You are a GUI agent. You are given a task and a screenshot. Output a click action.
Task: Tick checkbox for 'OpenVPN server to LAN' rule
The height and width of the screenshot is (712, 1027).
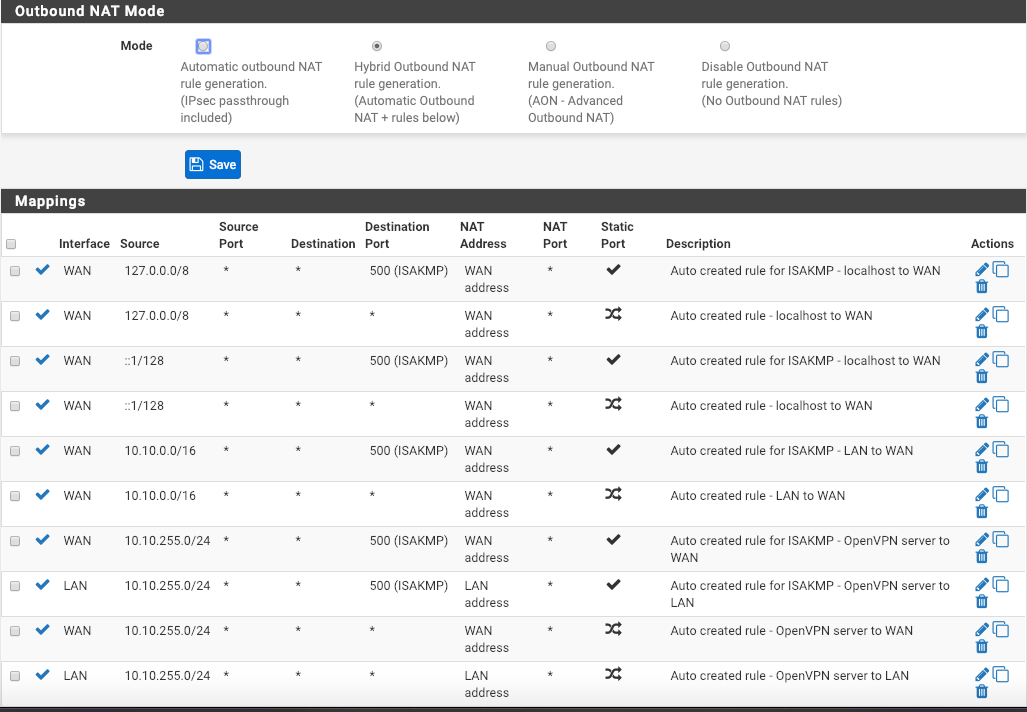(x=15, y=676)
